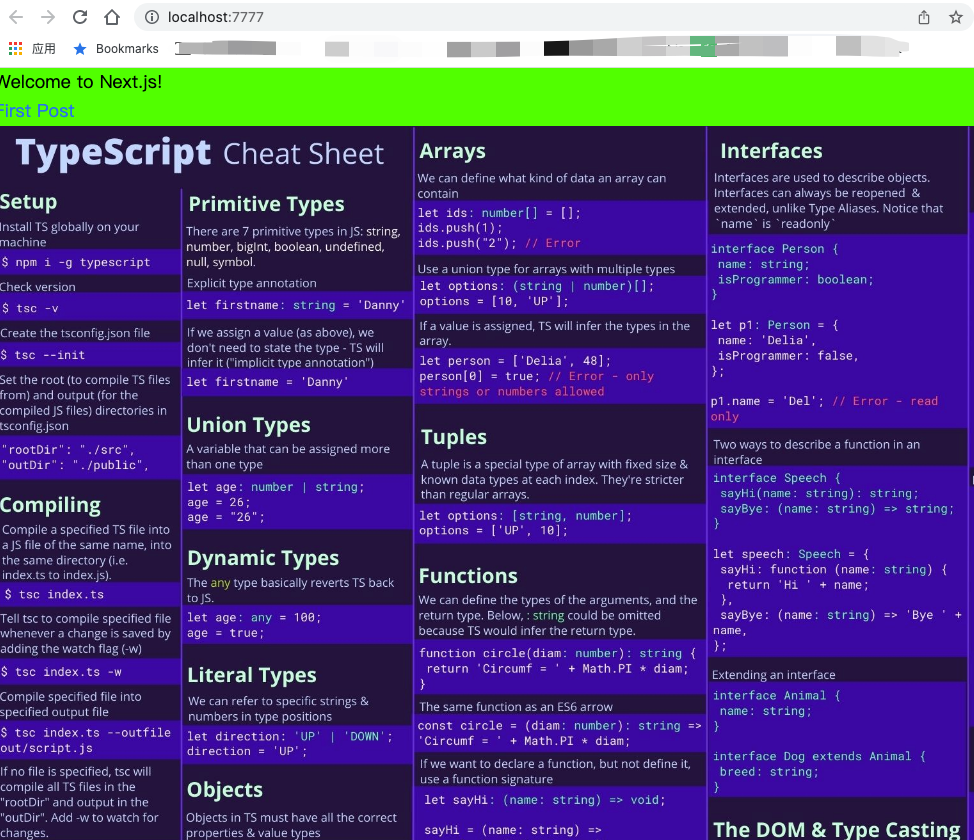The height and width of the screenshot is (840, 974).
Task: Click "let direction: 'UP' | 'DOWN';" code
Action: click(289, 736)
